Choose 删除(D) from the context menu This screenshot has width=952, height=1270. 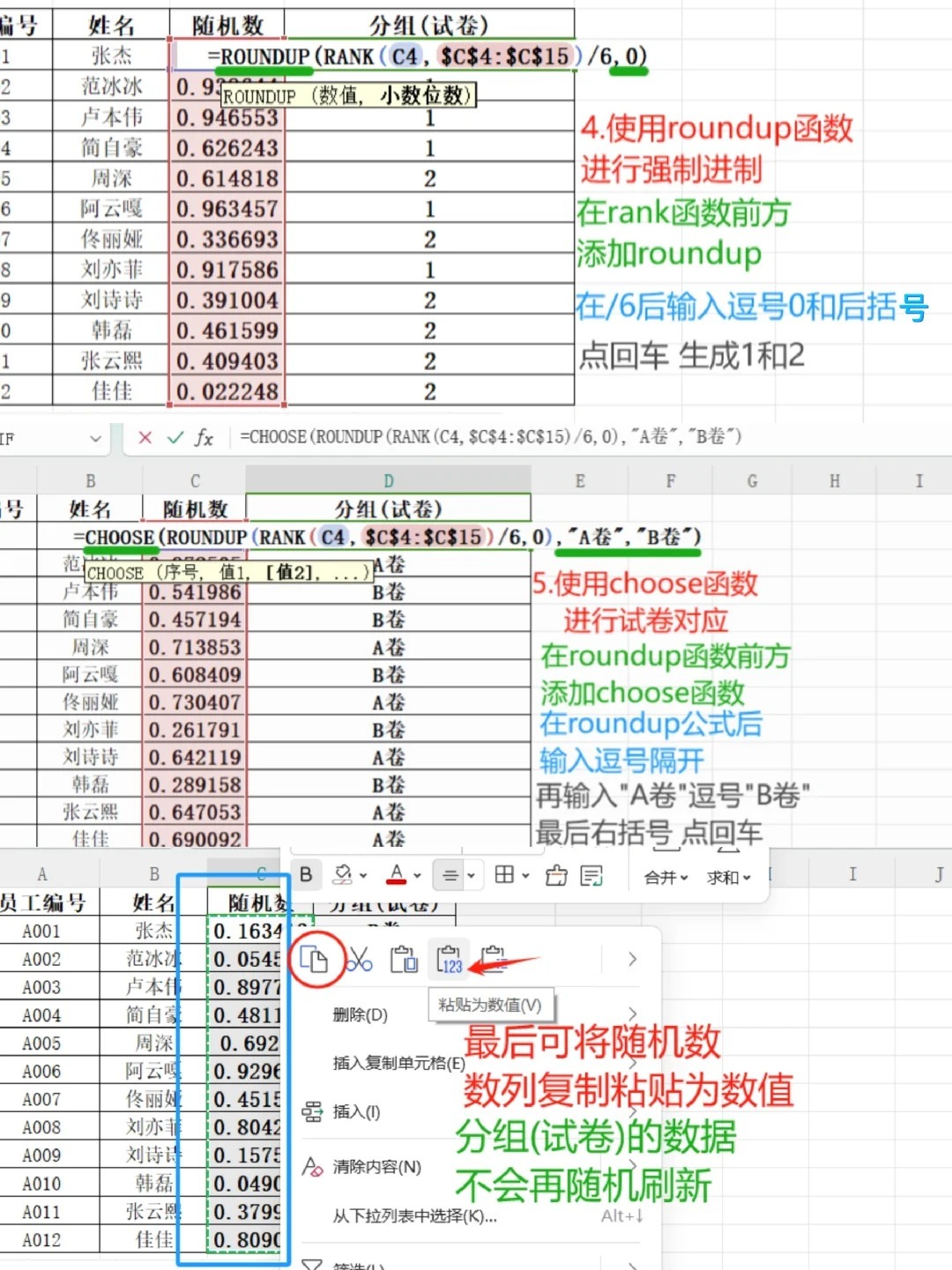point(360,1014)
